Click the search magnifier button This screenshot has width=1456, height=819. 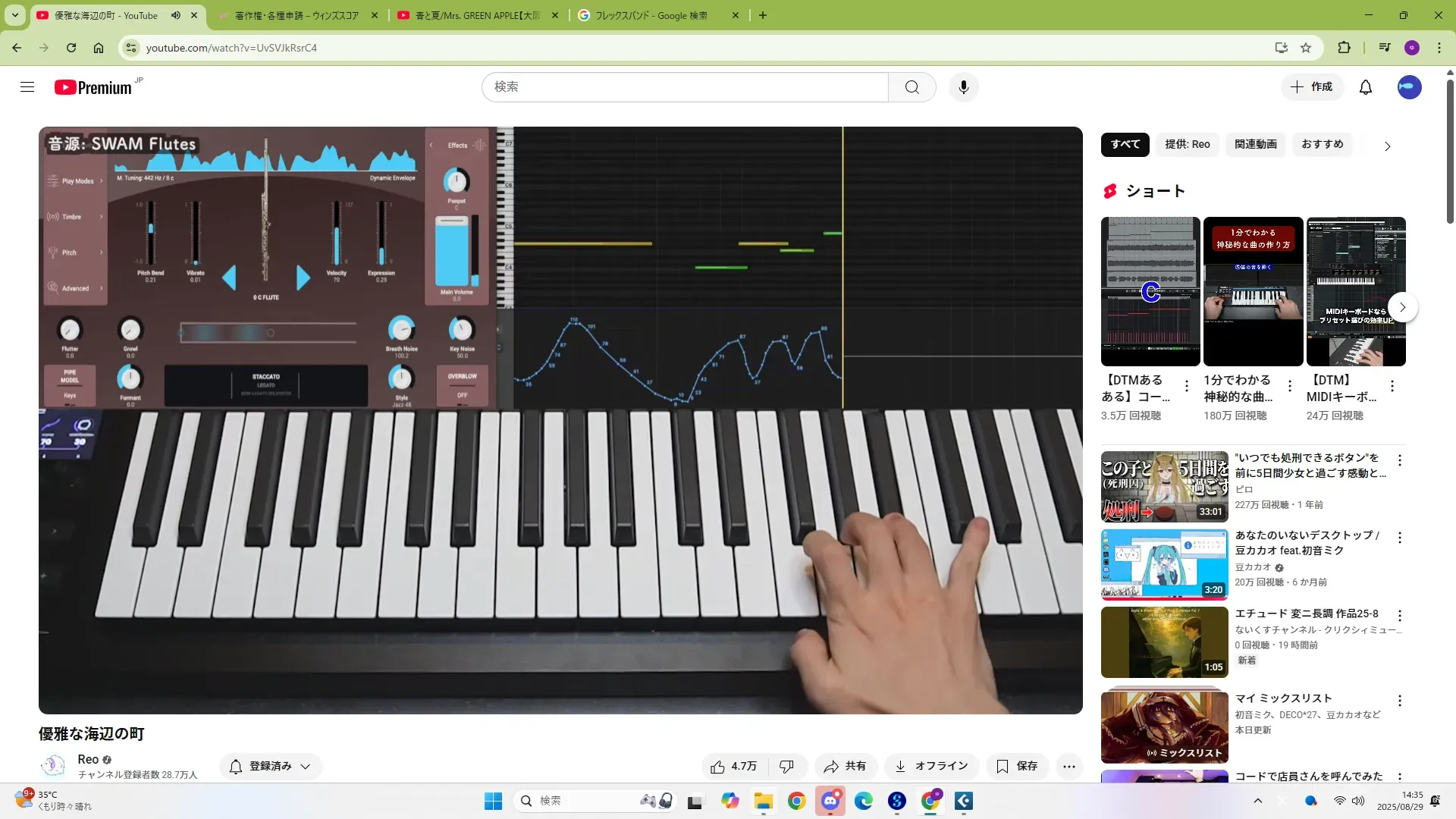tap(912, 87)
